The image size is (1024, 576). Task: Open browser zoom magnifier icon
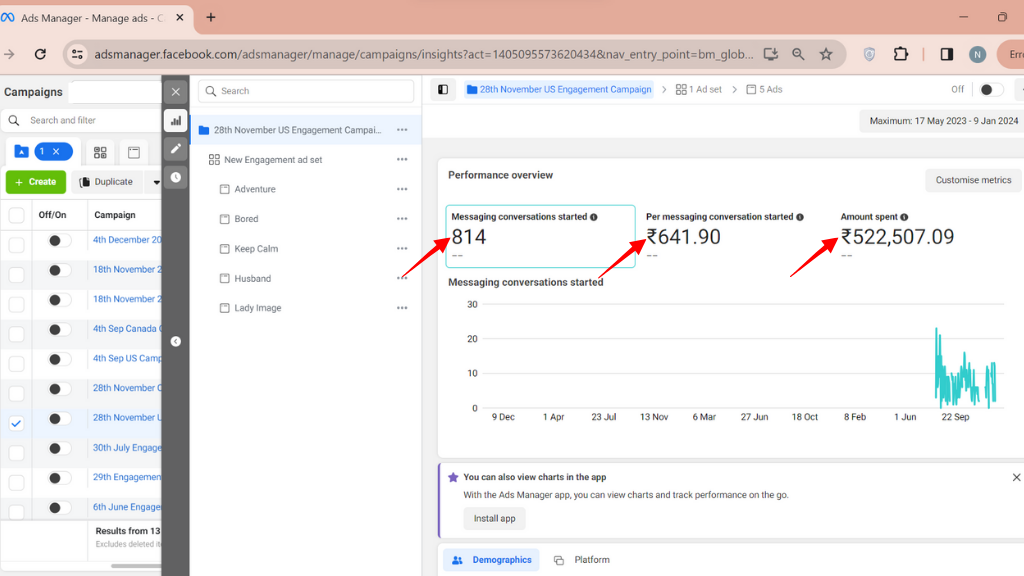click(x=798, y=54)
